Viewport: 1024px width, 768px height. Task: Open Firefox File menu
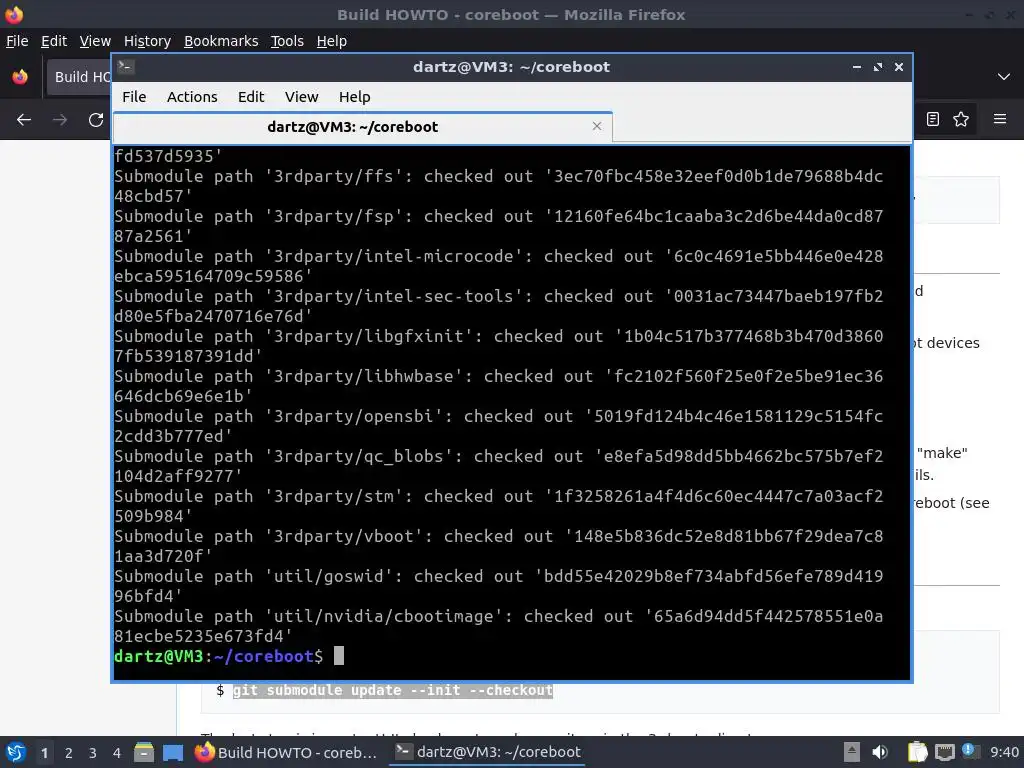[x=17, y=41]
